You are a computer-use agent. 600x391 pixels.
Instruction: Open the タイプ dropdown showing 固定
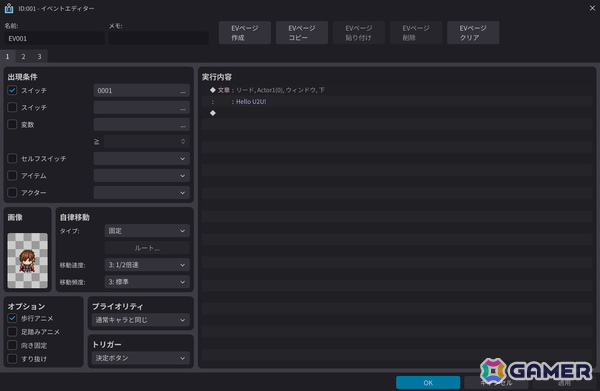[x=147, y=231]
